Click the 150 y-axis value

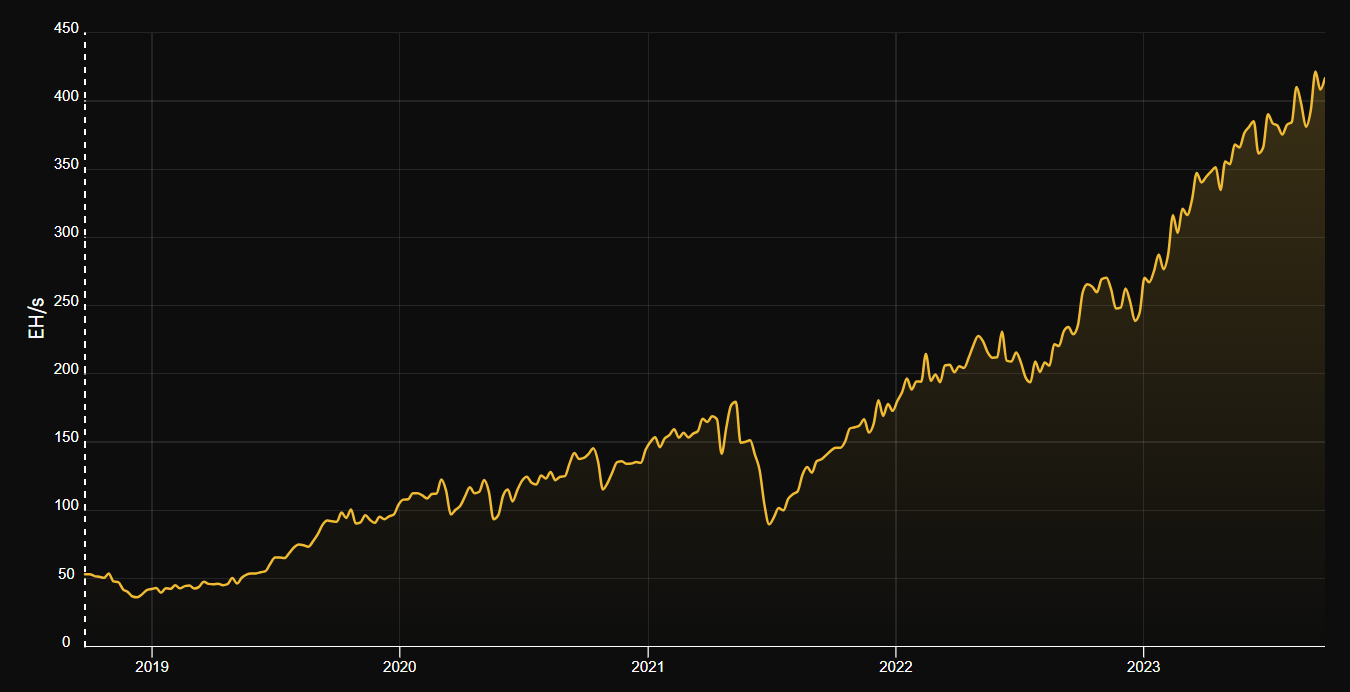[x=66, y=438]
